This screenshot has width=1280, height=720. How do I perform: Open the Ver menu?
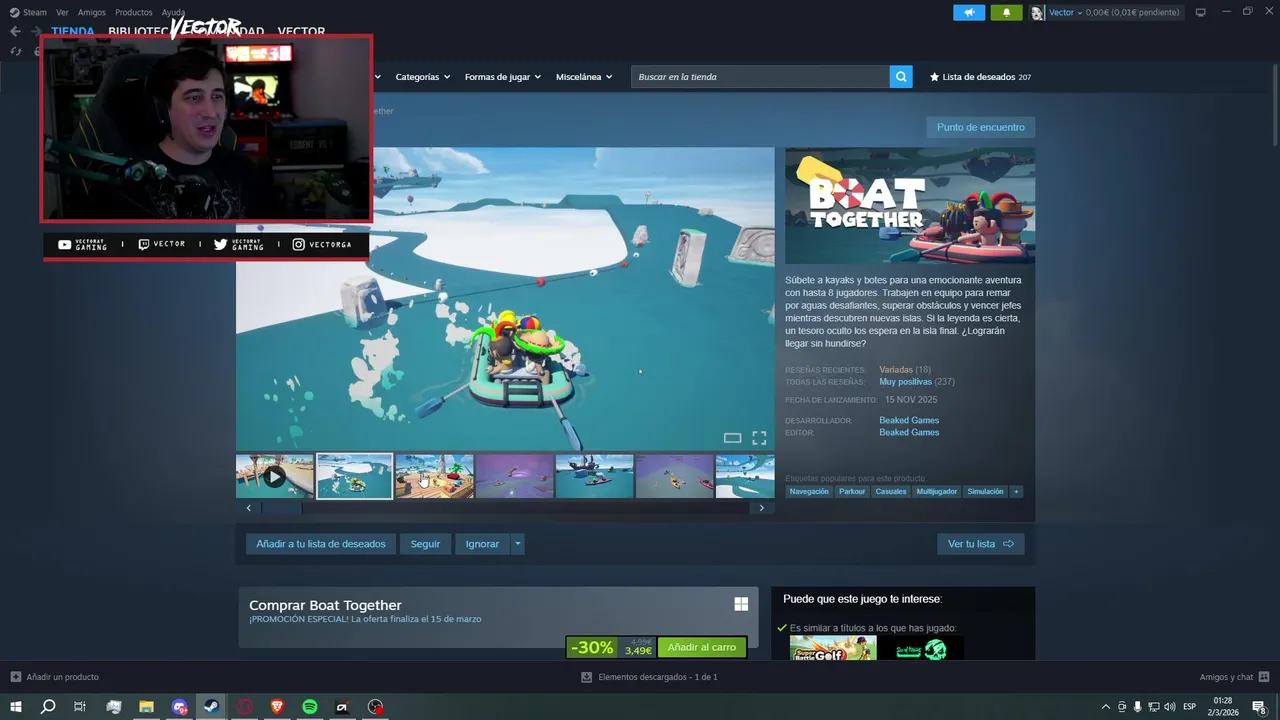[x=62, y=12]
